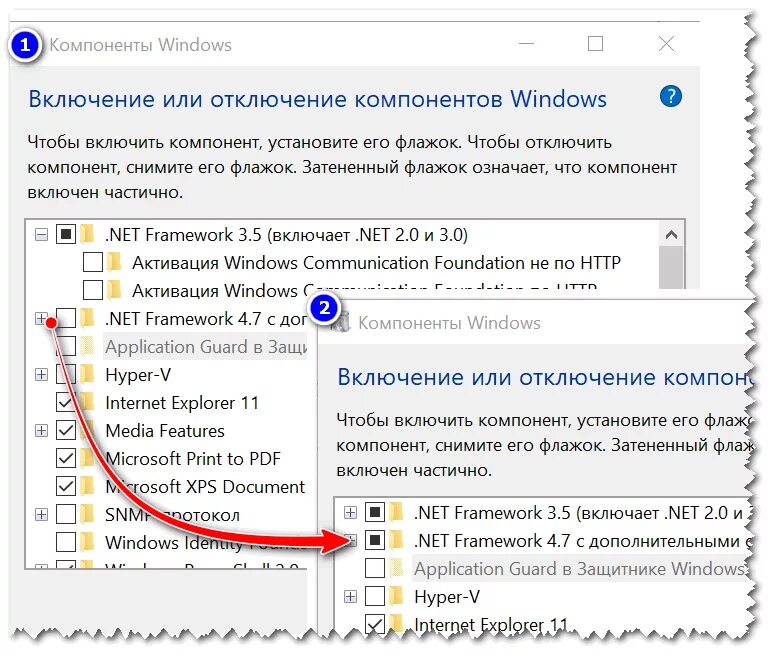
Task: Expand .NET Framework 3.5 node in window 2
Action: [x=350, y=513]
